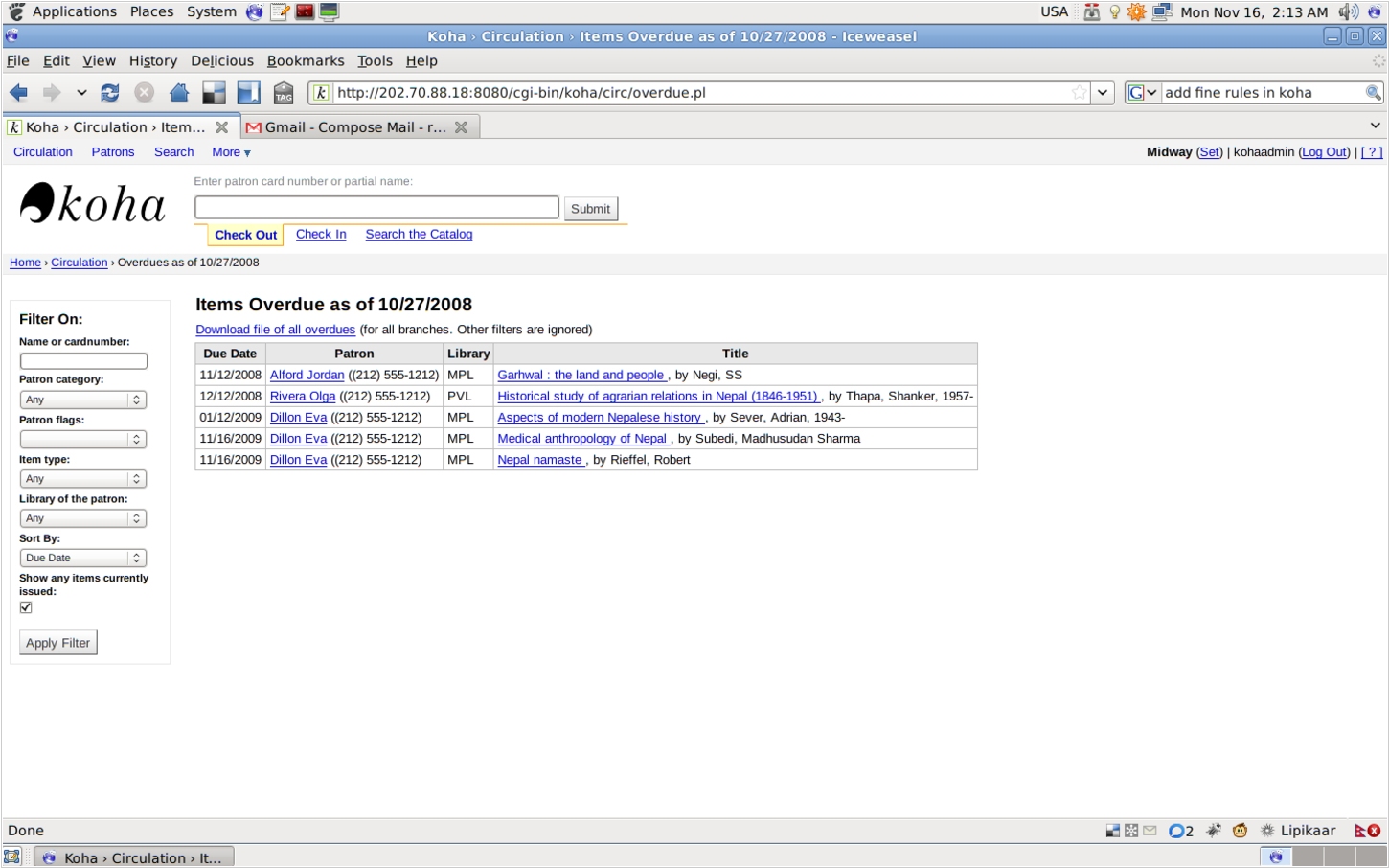Switch to the Check In tab
This screenshot has height=868, width=1389.
(321, 235)
